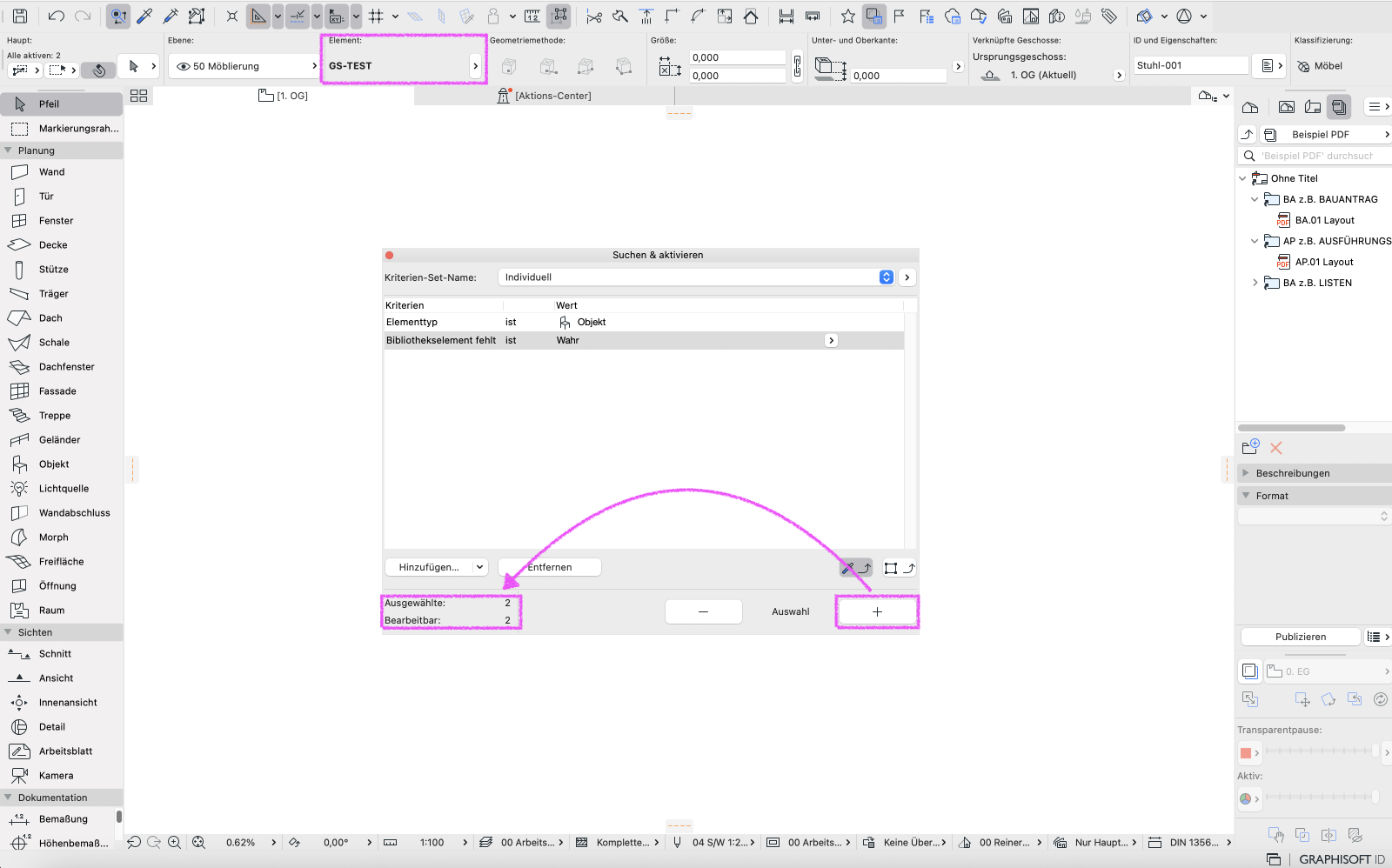The width and height of the screenshot is (1392, 868).
Task: Expand the Beschreibungen section
Action: [1246, 473]
